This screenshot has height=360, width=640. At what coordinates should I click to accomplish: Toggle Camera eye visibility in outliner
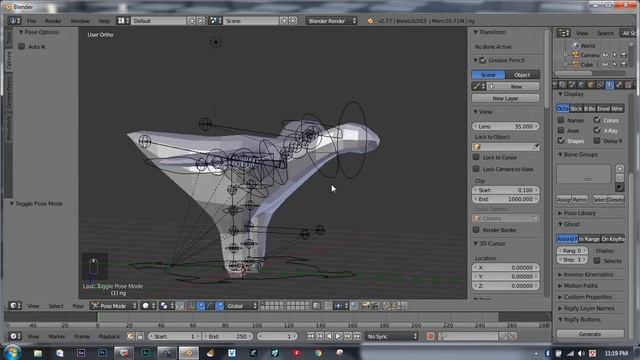click(605, 55)
